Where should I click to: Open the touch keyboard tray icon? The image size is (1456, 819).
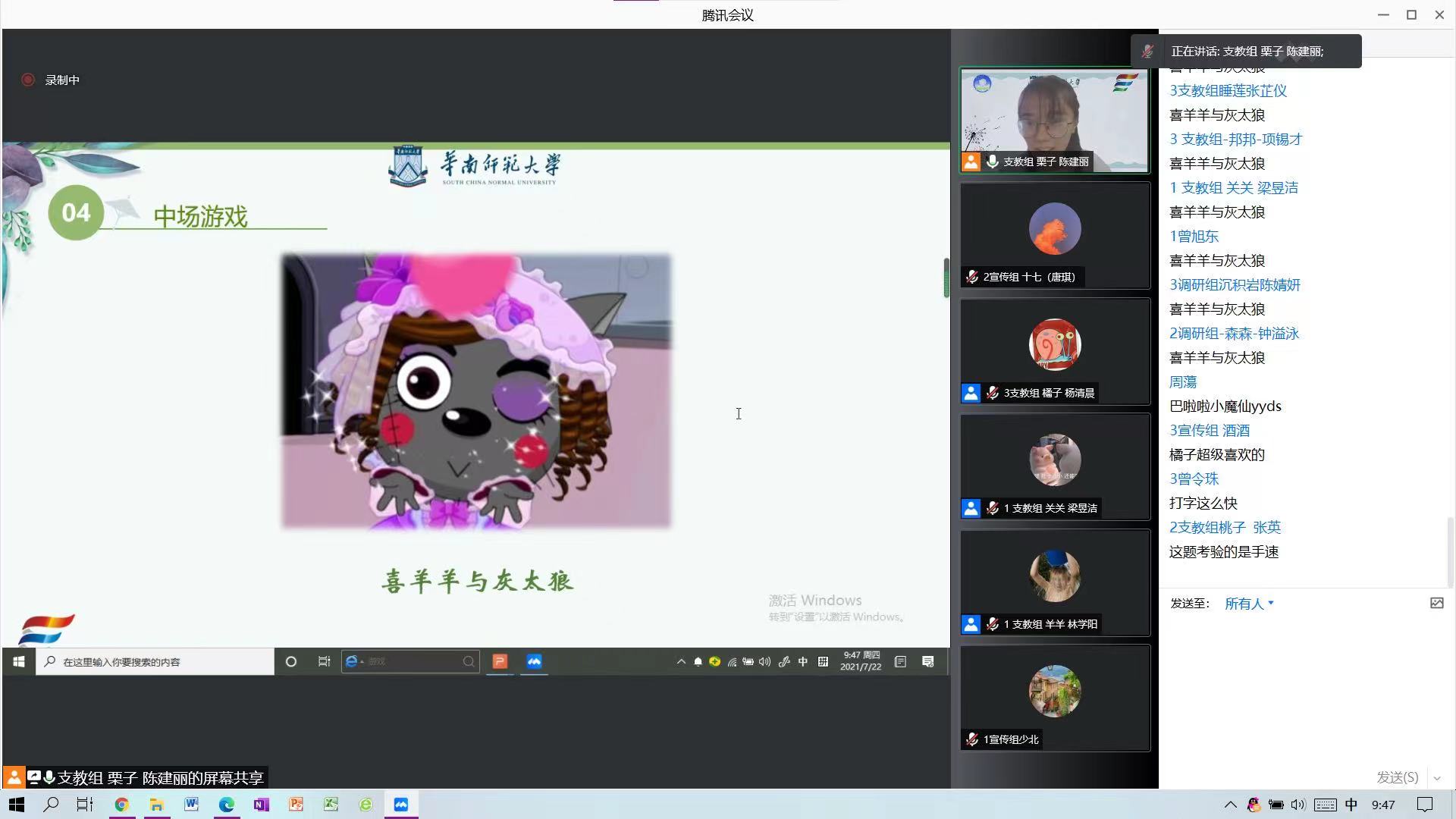click(1325, 805)
